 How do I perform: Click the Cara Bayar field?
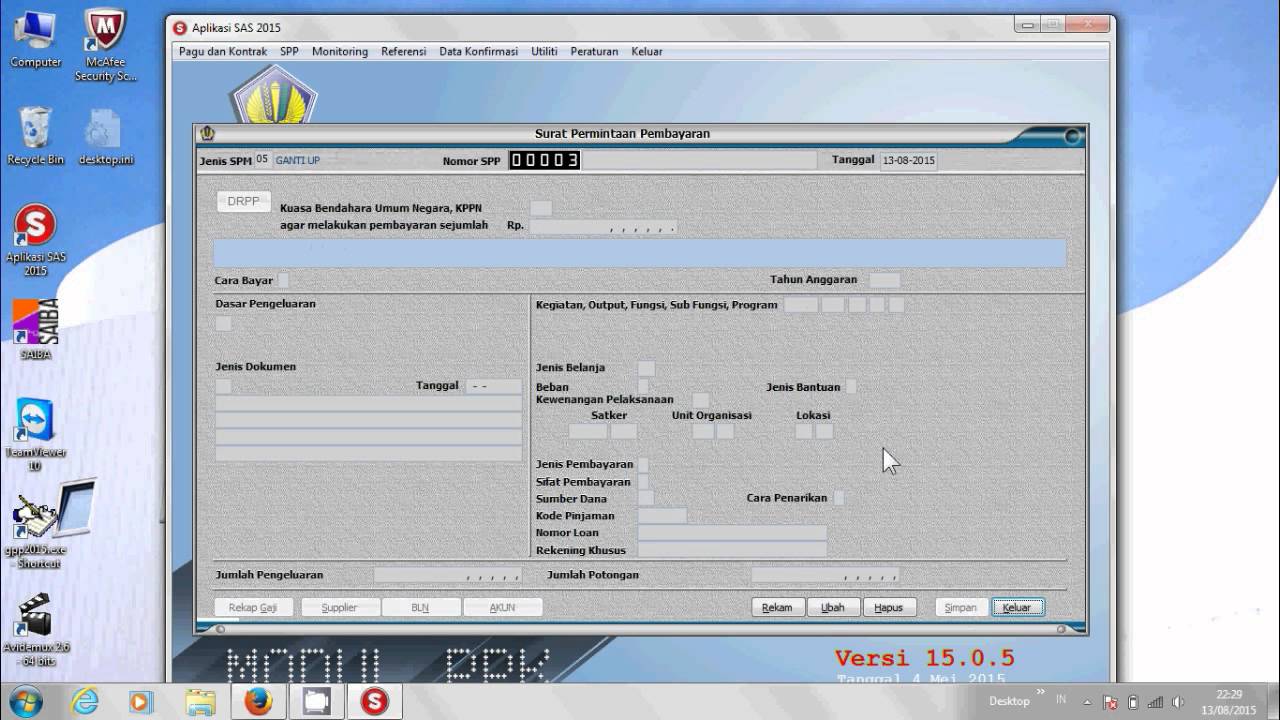click(x=283, y=280)
